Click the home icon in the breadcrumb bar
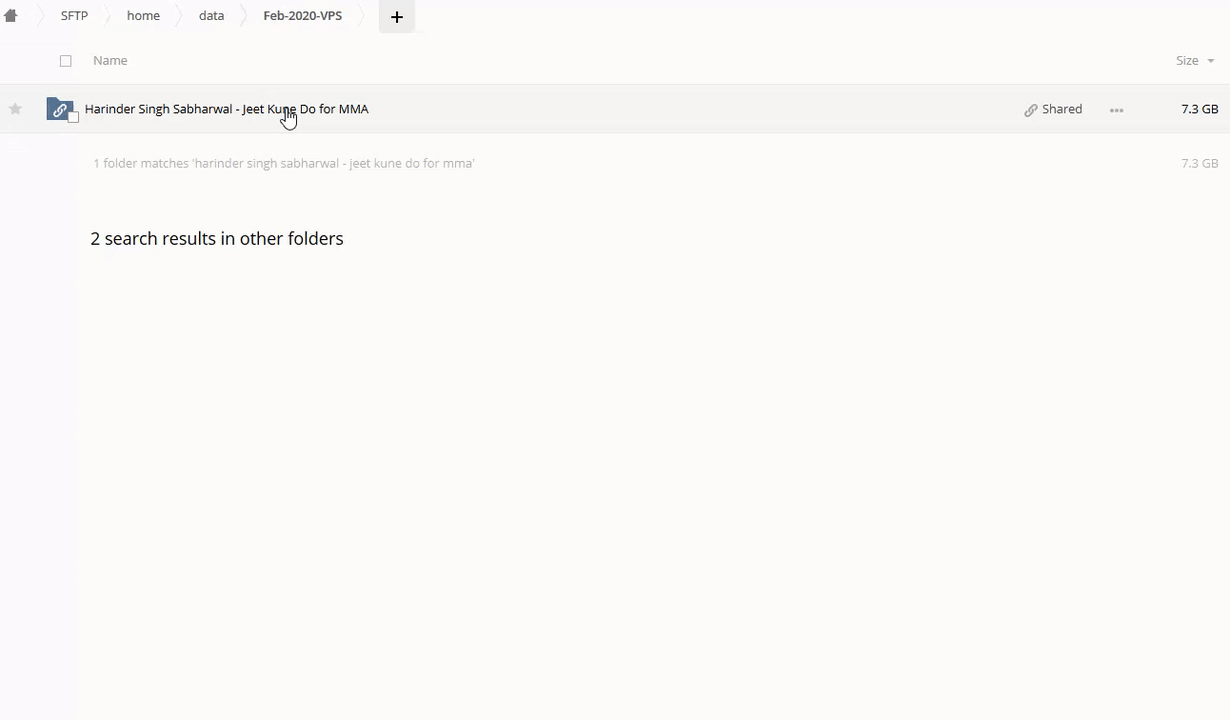The width and height of the screenshot is (1230, 720). coord(11,16)
